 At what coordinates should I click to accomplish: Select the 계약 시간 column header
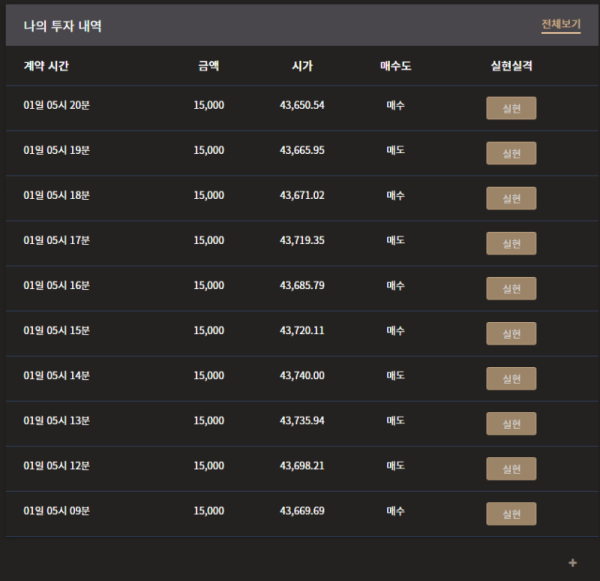coord(46,66)
